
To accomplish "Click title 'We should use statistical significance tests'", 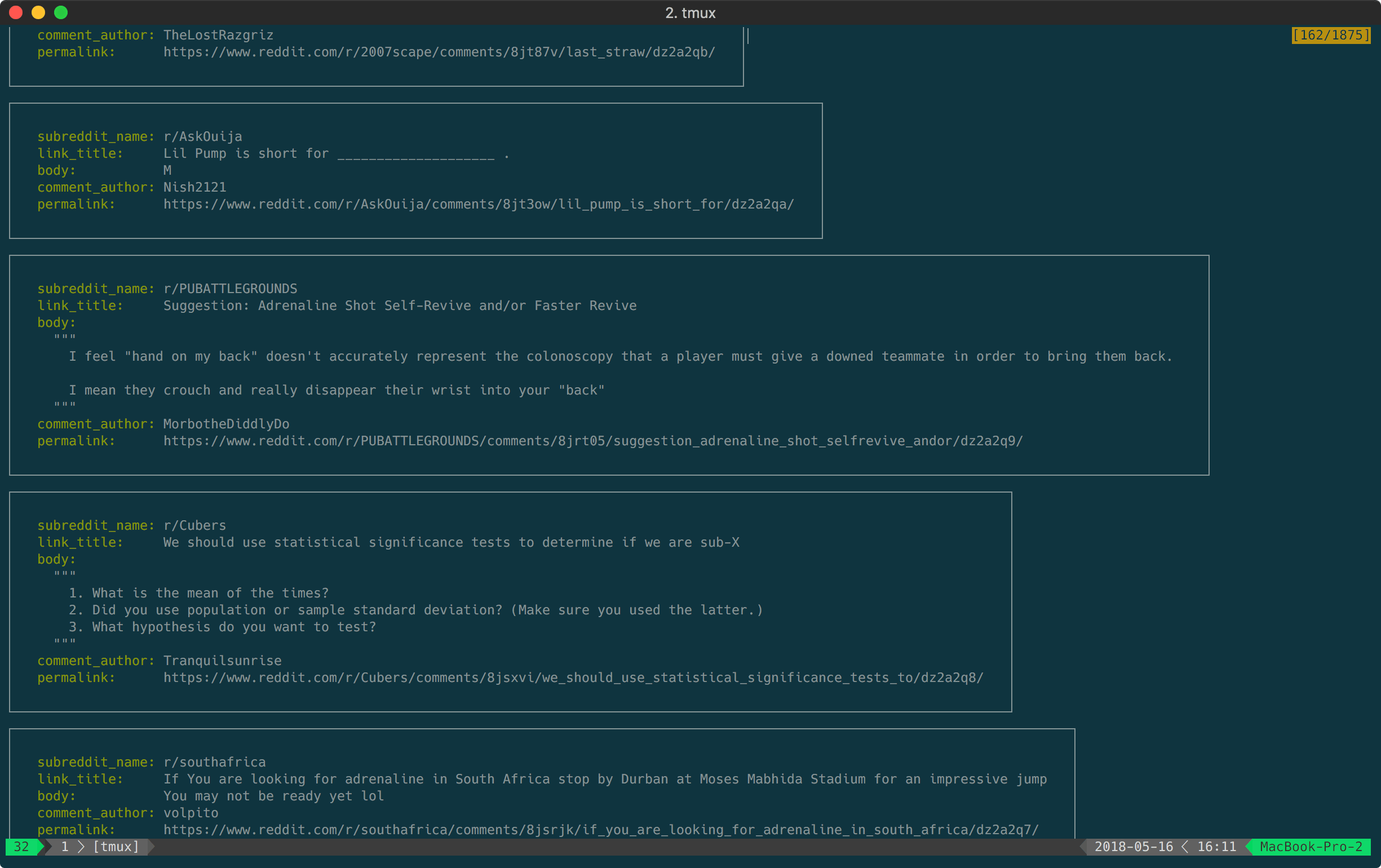I will point(452,543).
